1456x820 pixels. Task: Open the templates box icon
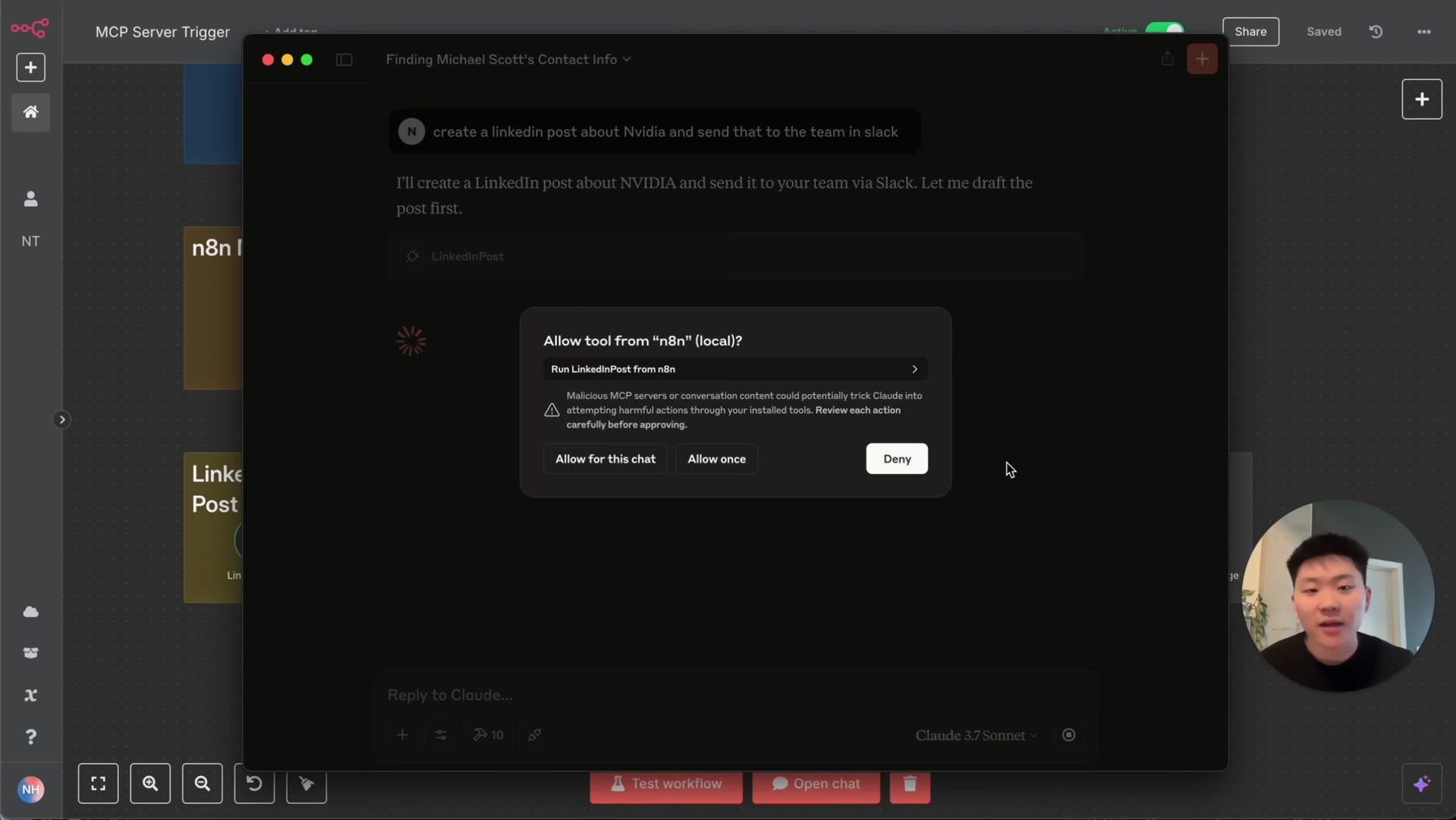click(x=31, y=653)
